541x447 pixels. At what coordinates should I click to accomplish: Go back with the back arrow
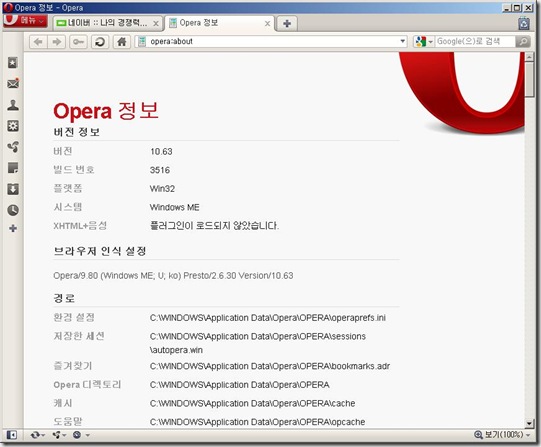[x=38, y=42]
